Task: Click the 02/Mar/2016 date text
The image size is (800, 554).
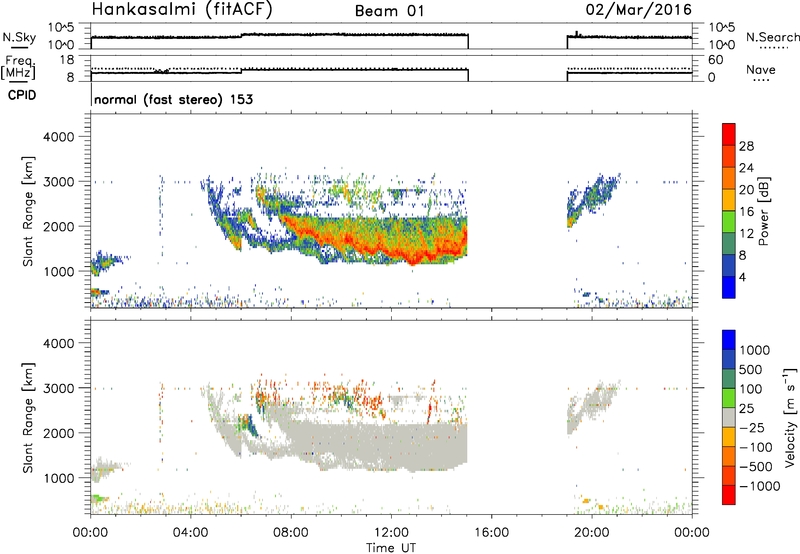Action: (x=638, y=10)
